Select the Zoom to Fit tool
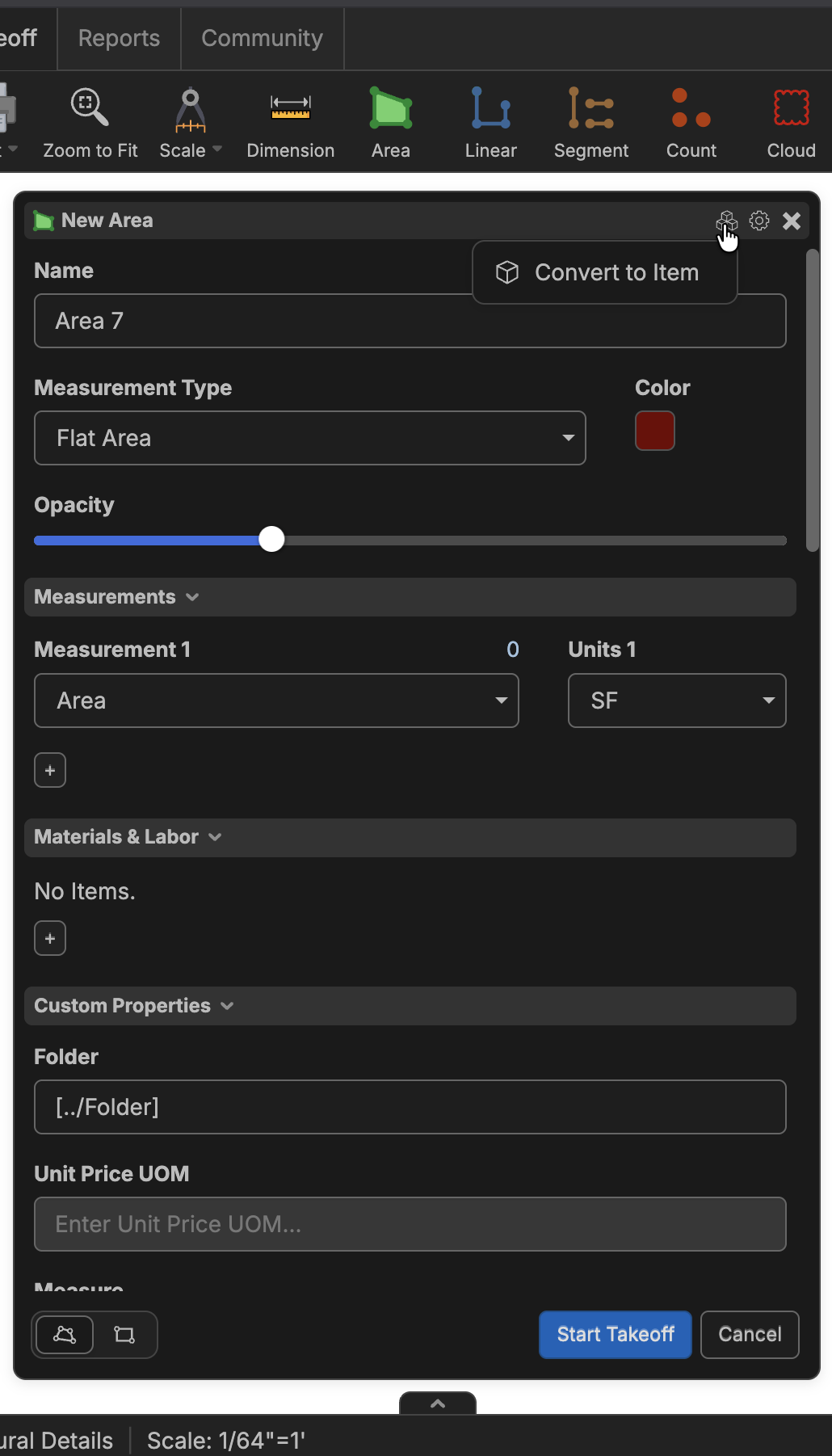Image resolution: width=832 pixels, height=1456 pixels. [x=90, y=123]
